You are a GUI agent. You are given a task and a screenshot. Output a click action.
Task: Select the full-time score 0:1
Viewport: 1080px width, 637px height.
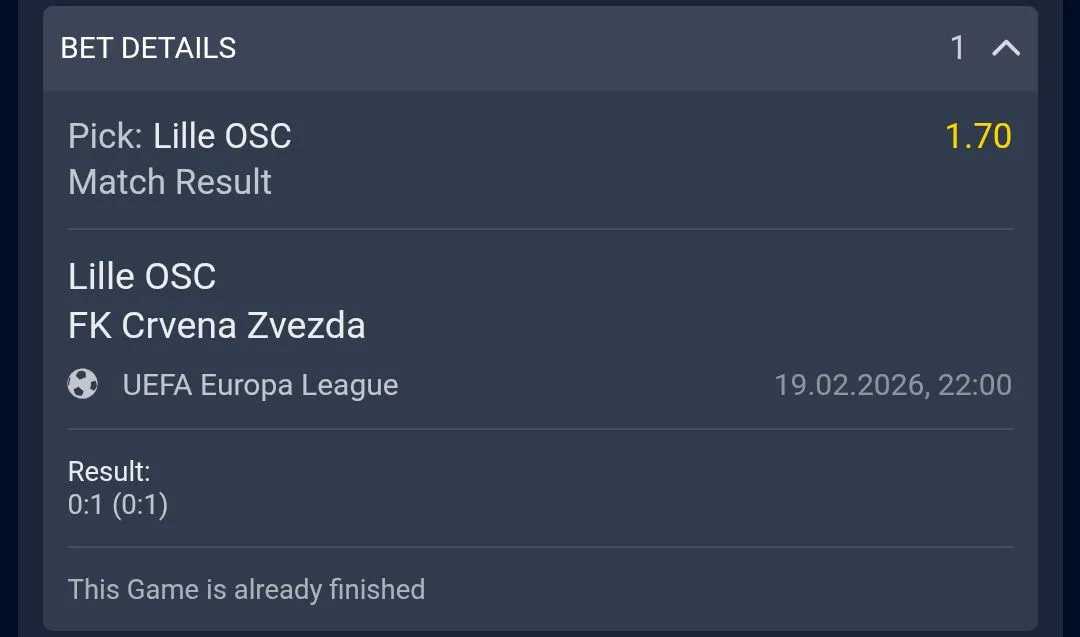(85, 505)
